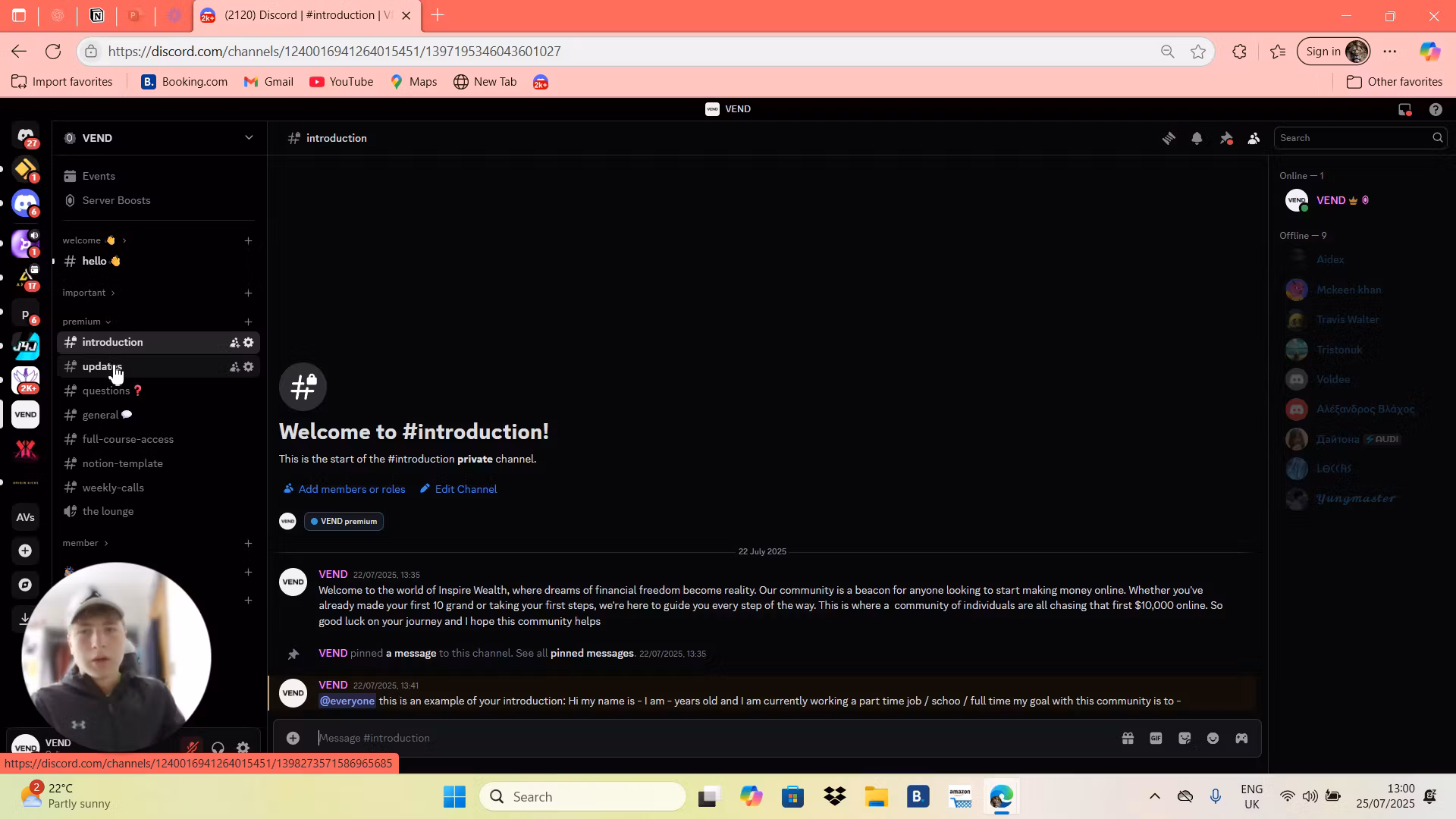Open user settings gear icon

[x=243, y=748]
